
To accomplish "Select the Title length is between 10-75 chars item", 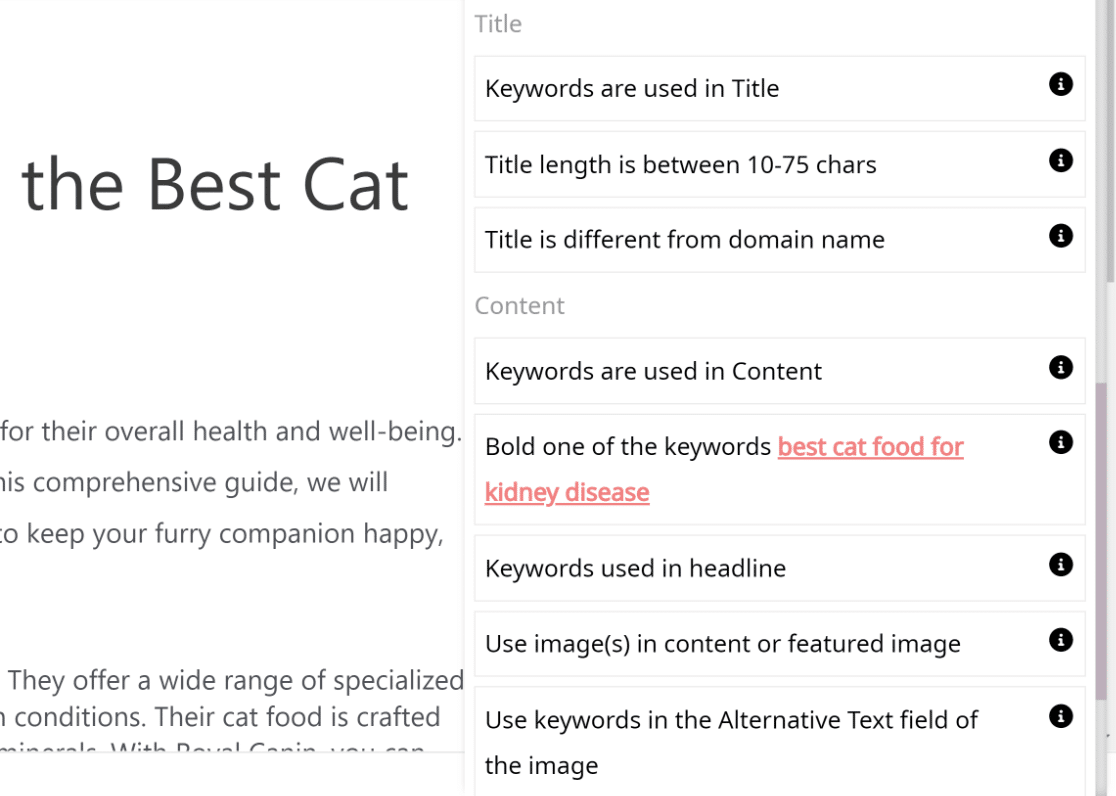I will click(779, 164).
